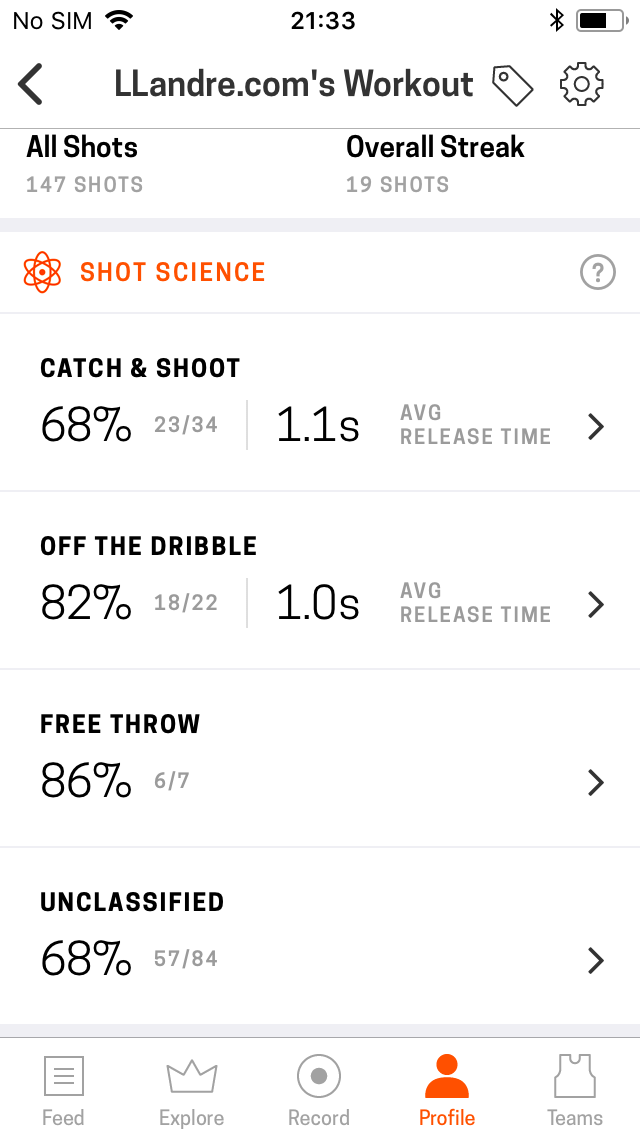Open the tag icon in header
Viewport: 640px width, 1136px height.
tap(513, 85)
